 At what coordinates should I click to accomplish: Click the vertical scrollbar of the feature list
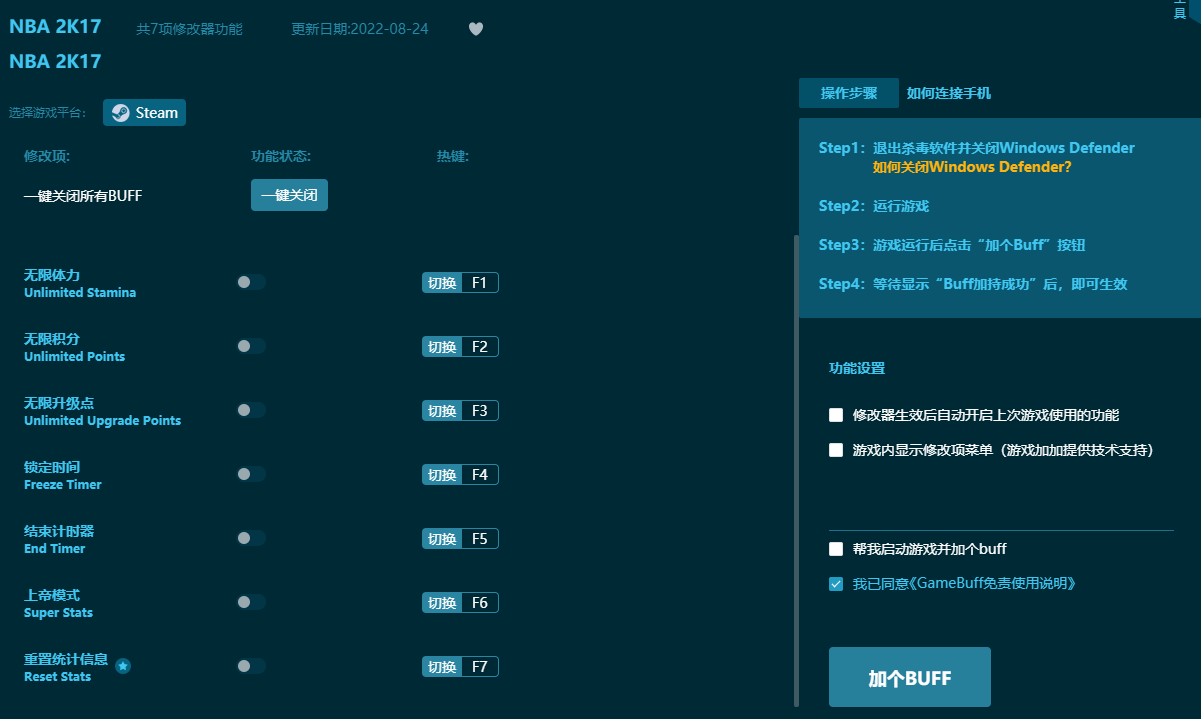(796, 470)
